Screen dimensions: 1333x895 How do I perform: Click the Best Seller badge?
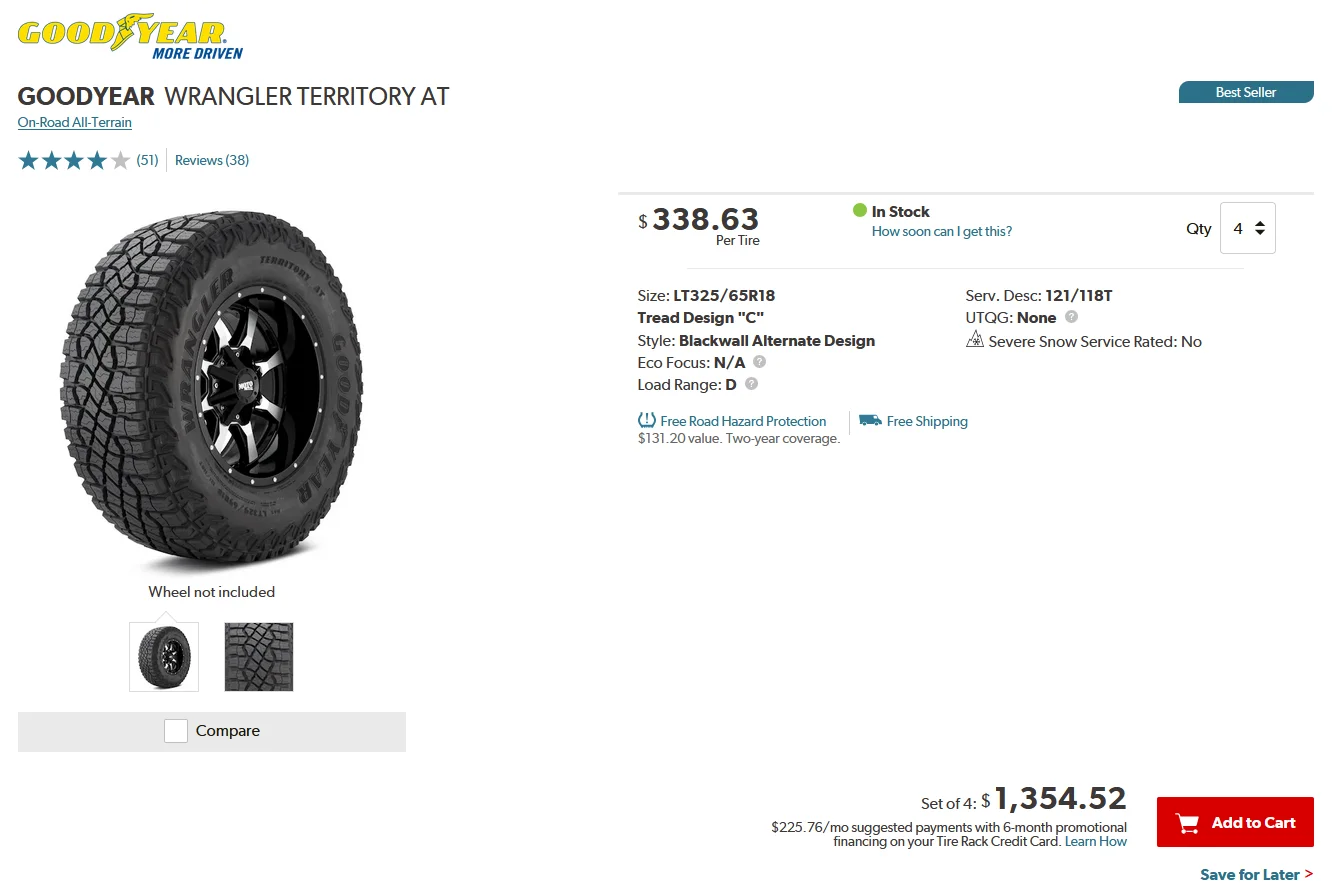pyautogui.click(x=1246, y=92)
